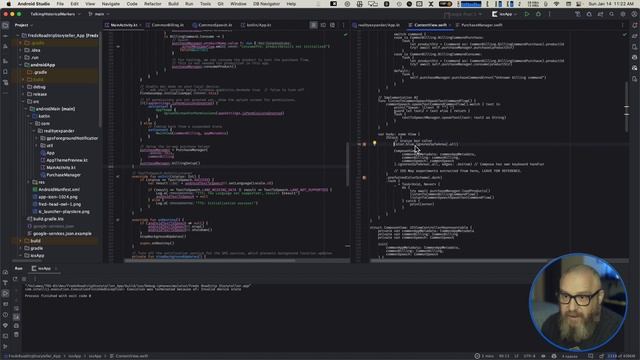Click editor tabs more-options icon in left editor
This screenshot has height=360, width=640.
(343, 25)
